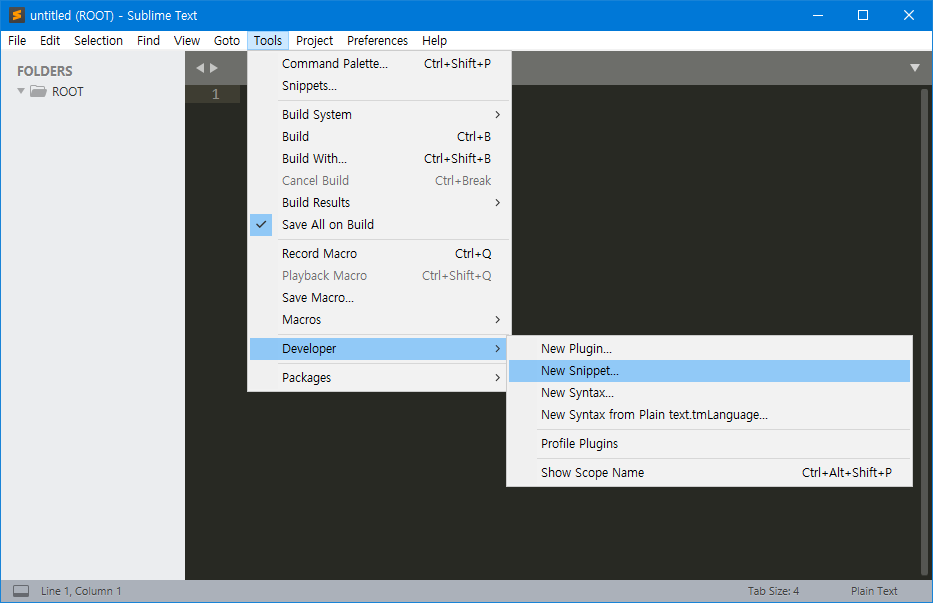The height and width of the screenshot is (603, 933).
Task: Select New Syntax from Plain text.tmLanguage…
Action: 709,415
